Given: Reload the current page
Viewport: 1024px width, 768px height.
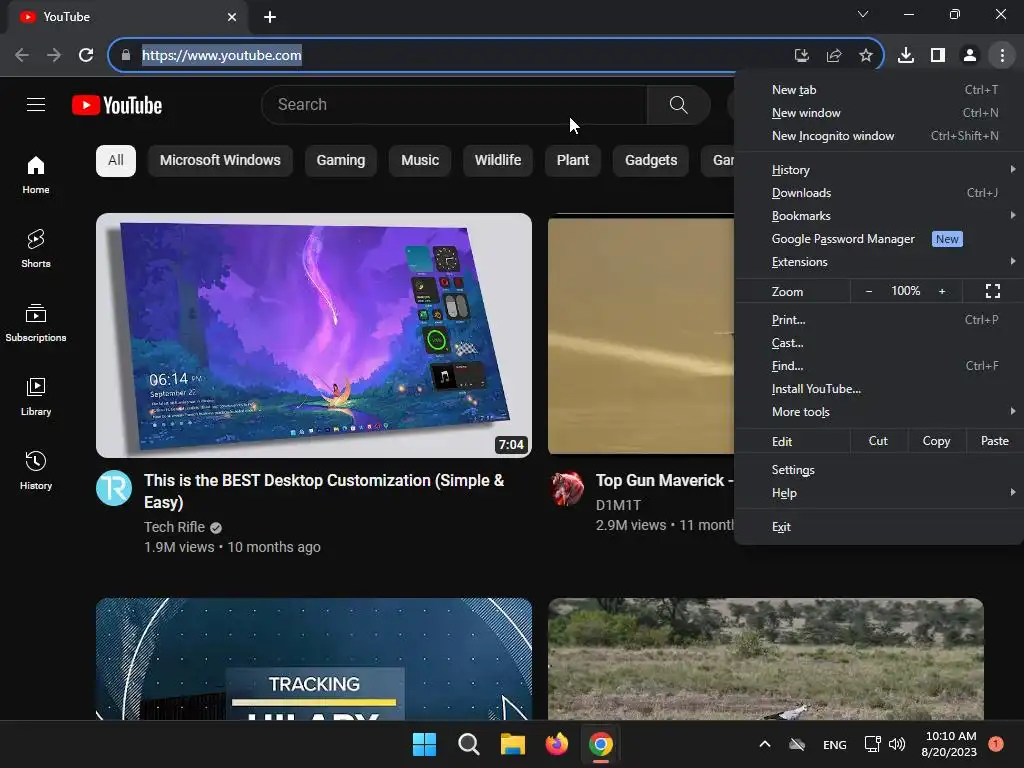Looking at the screenshot, I should coord(86,55).
